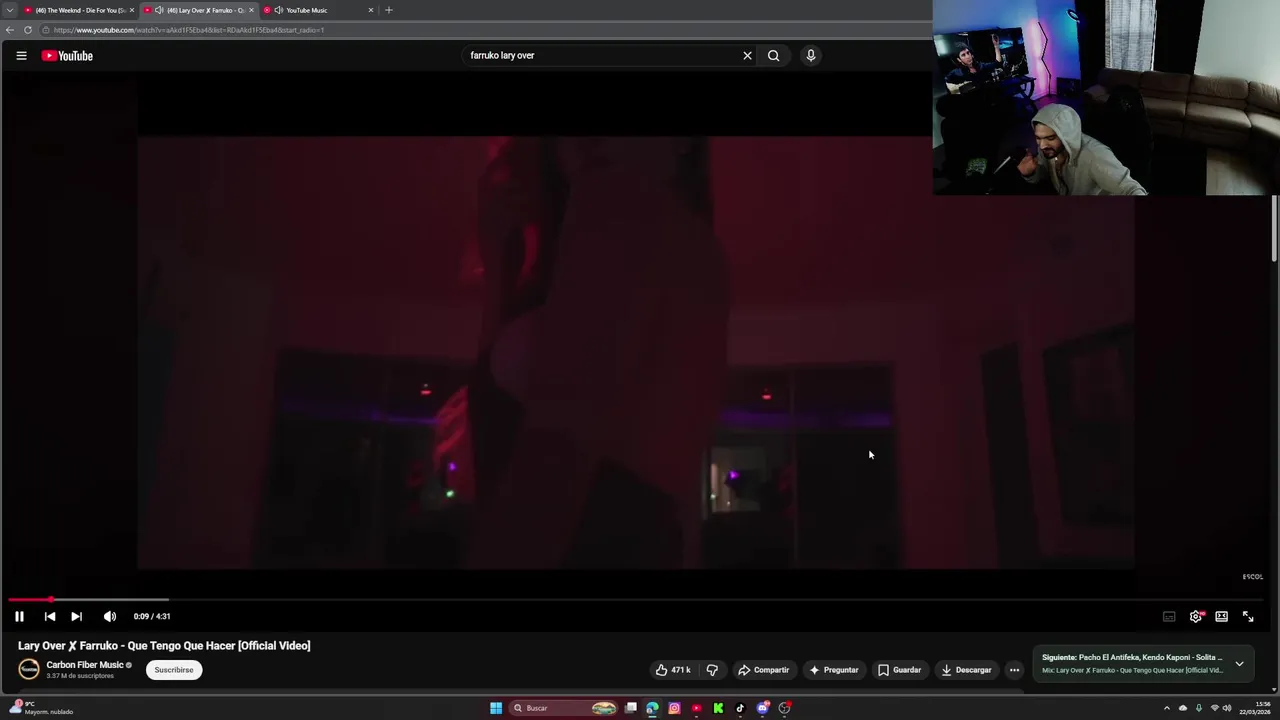Save video with the Guardar button
Image resolution: width=1280 pixels, height=720 pixels.
[899, 670]
